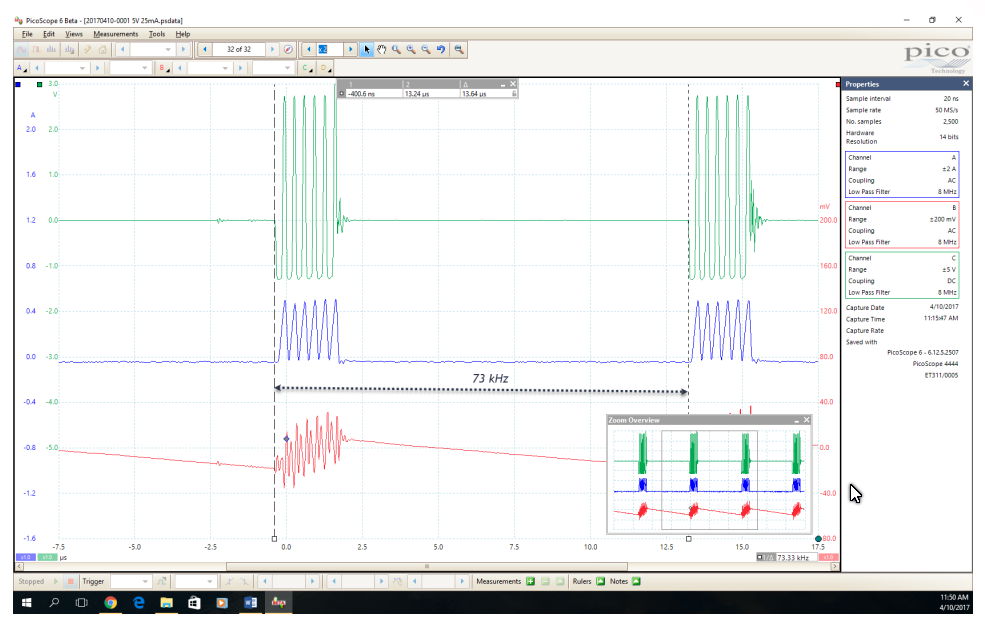Undo the last zoom

pyautogui.click(x=441, y=49)
